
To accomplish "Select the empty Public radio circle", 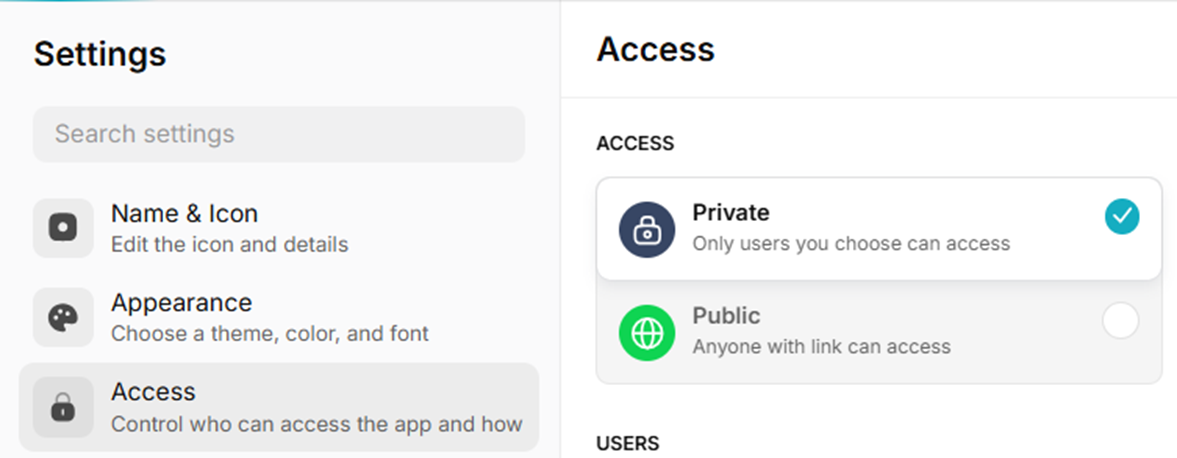I will coord(1121,321).
